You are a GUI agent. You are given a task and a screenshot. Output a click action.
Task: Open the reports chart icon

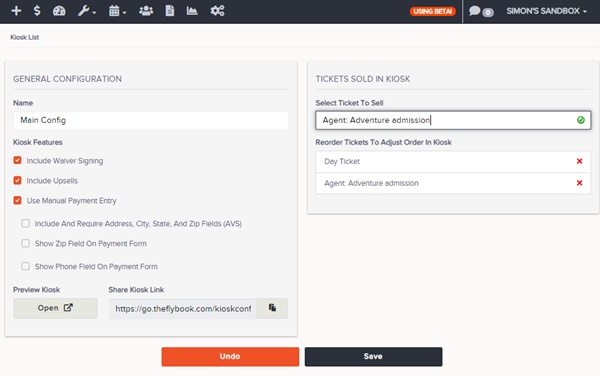192,11
